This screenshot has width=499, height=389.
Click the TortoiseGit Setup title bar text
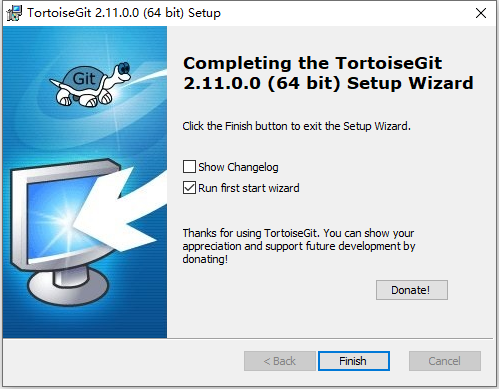click(124, 13)
